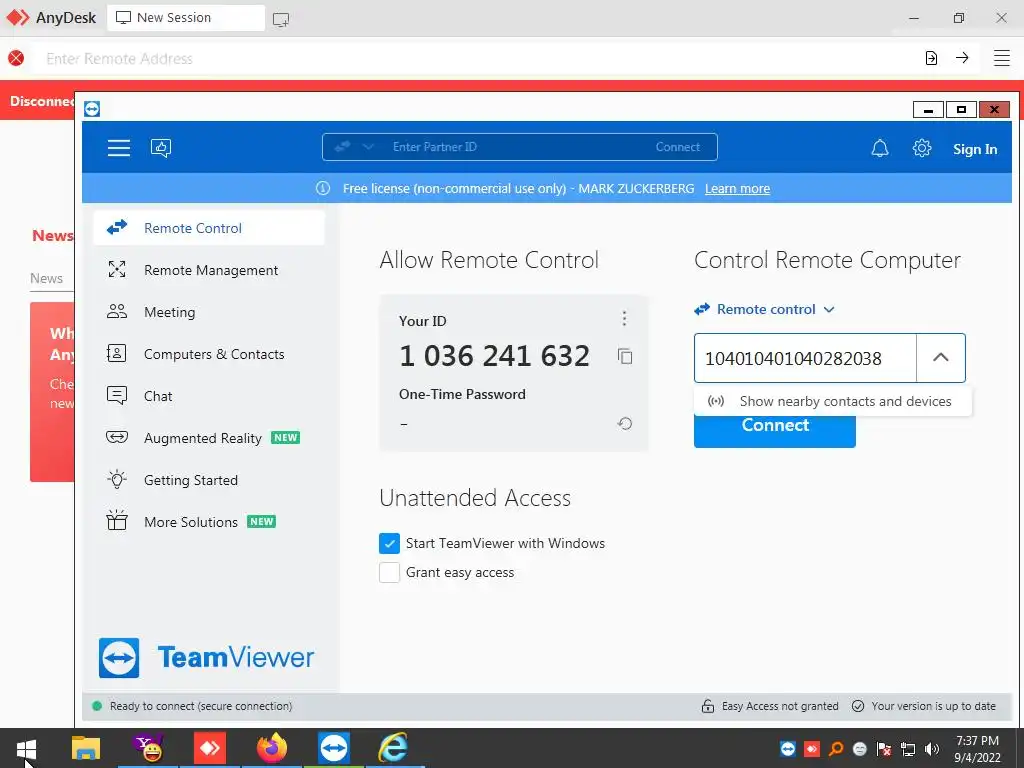Open File Explorer from the taskbar
The height and width of the screenshot is (768, 1024).
86,748
